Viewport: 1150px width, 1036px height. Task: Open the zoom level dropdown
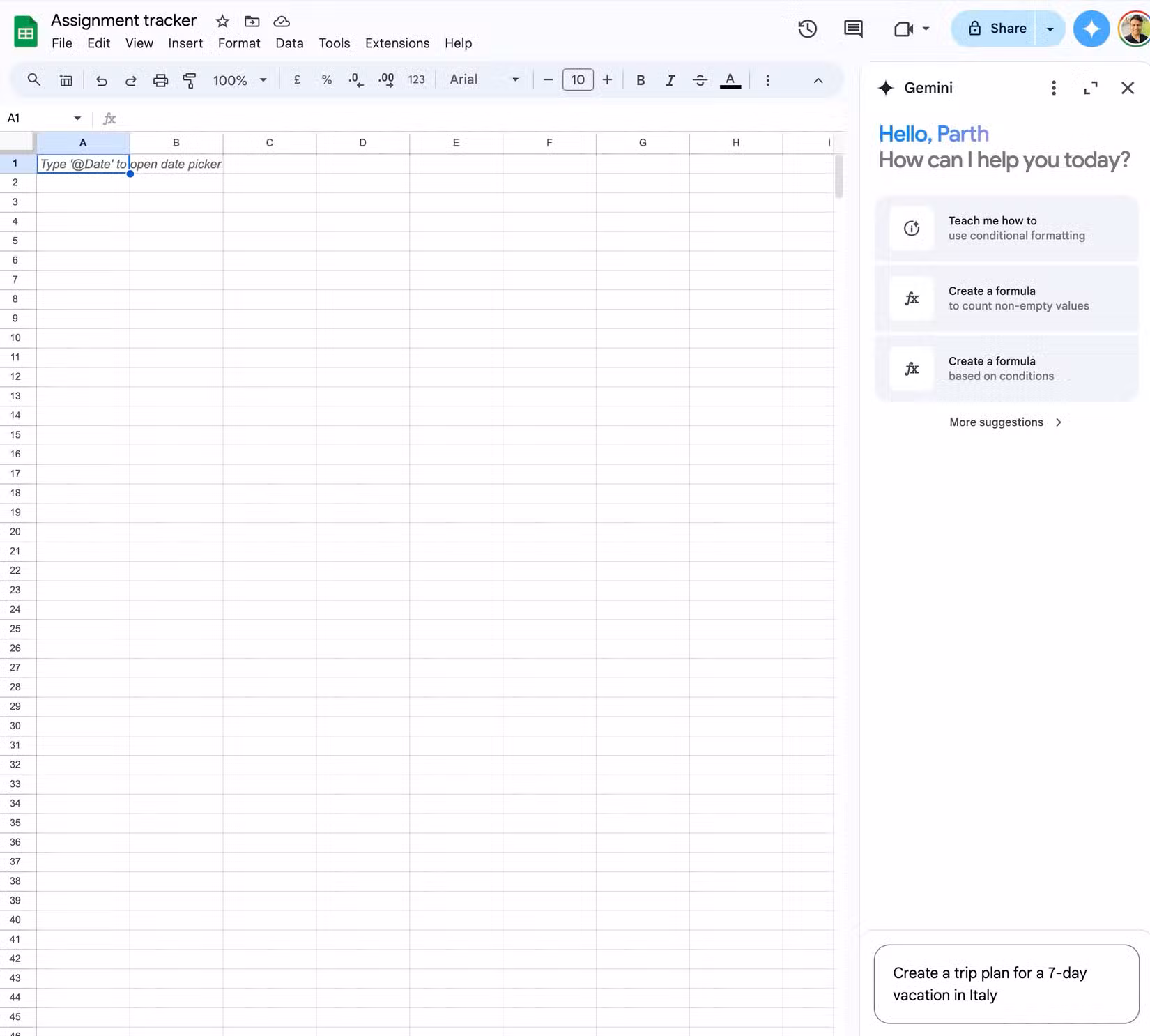point(240,79)
